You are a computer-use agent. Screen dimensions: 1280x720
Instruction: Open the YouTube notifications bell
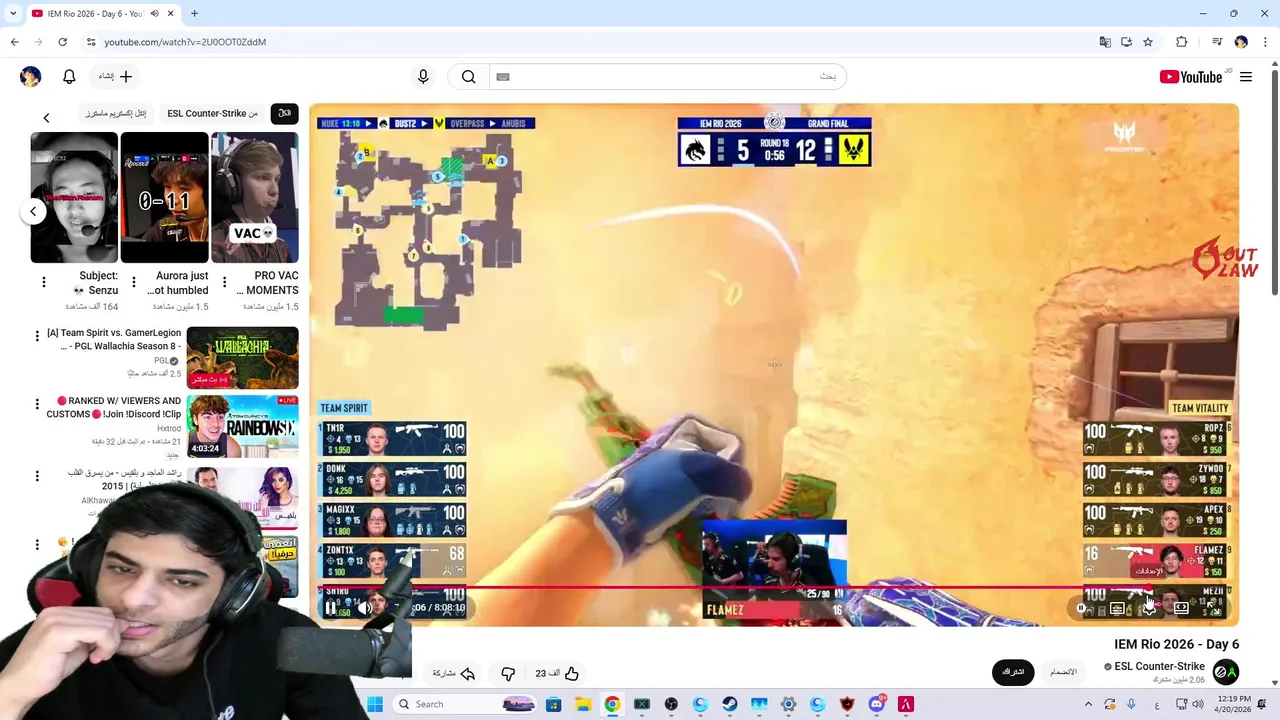[x=69, y=77]
